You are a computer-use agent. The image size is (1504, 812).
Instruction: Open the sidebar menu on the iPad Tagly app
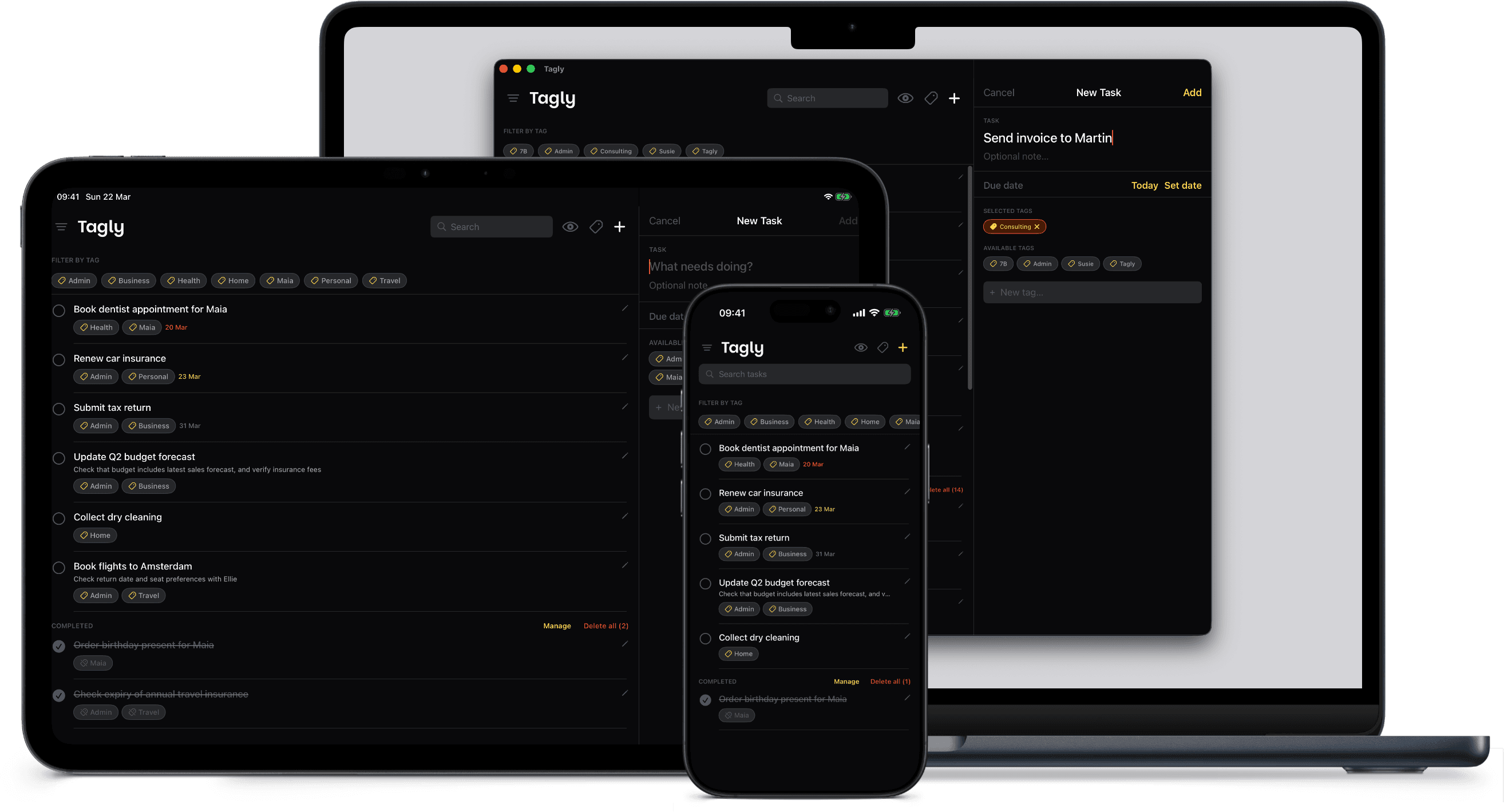[61, 227]
